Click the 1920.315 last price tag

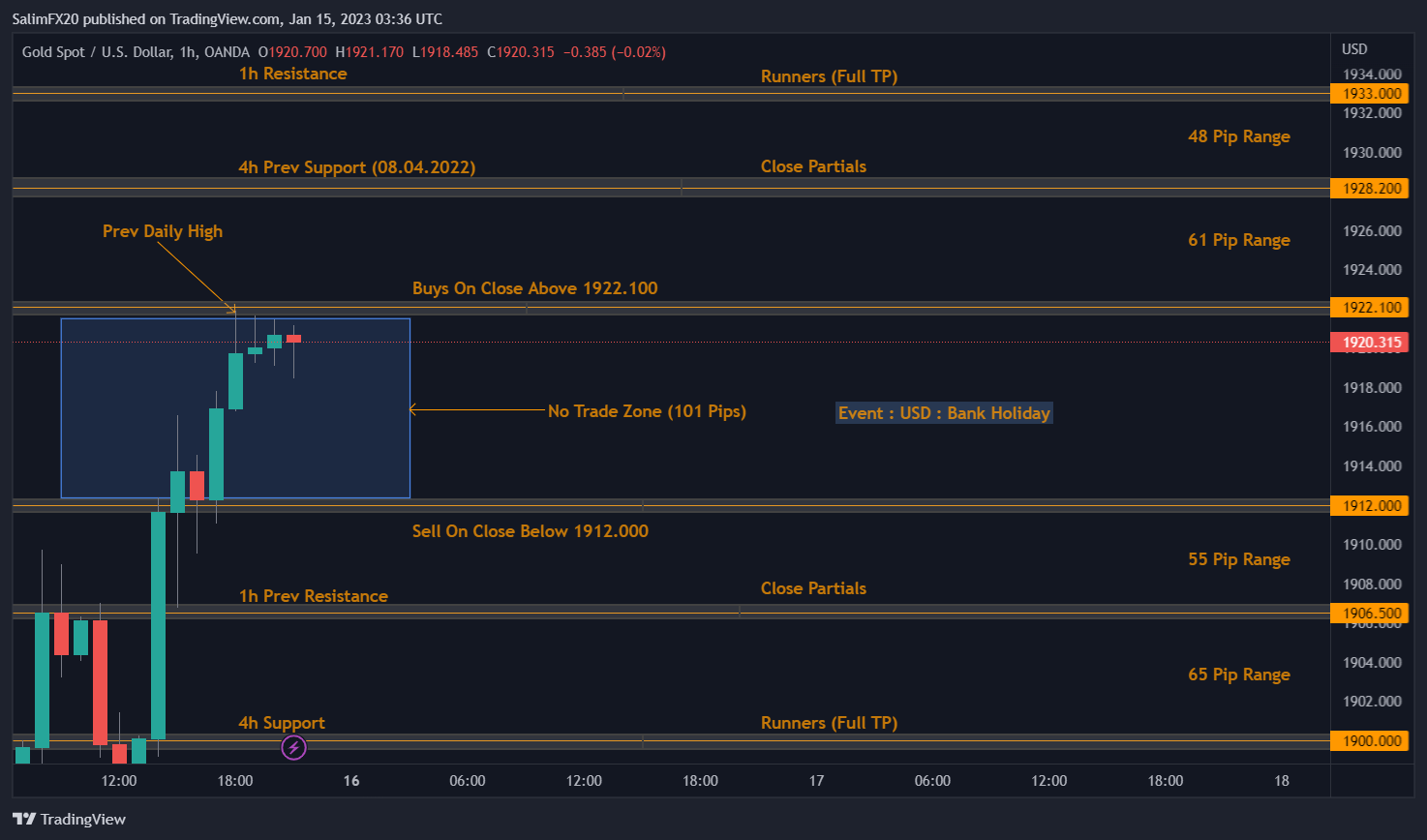(1370, 341)
